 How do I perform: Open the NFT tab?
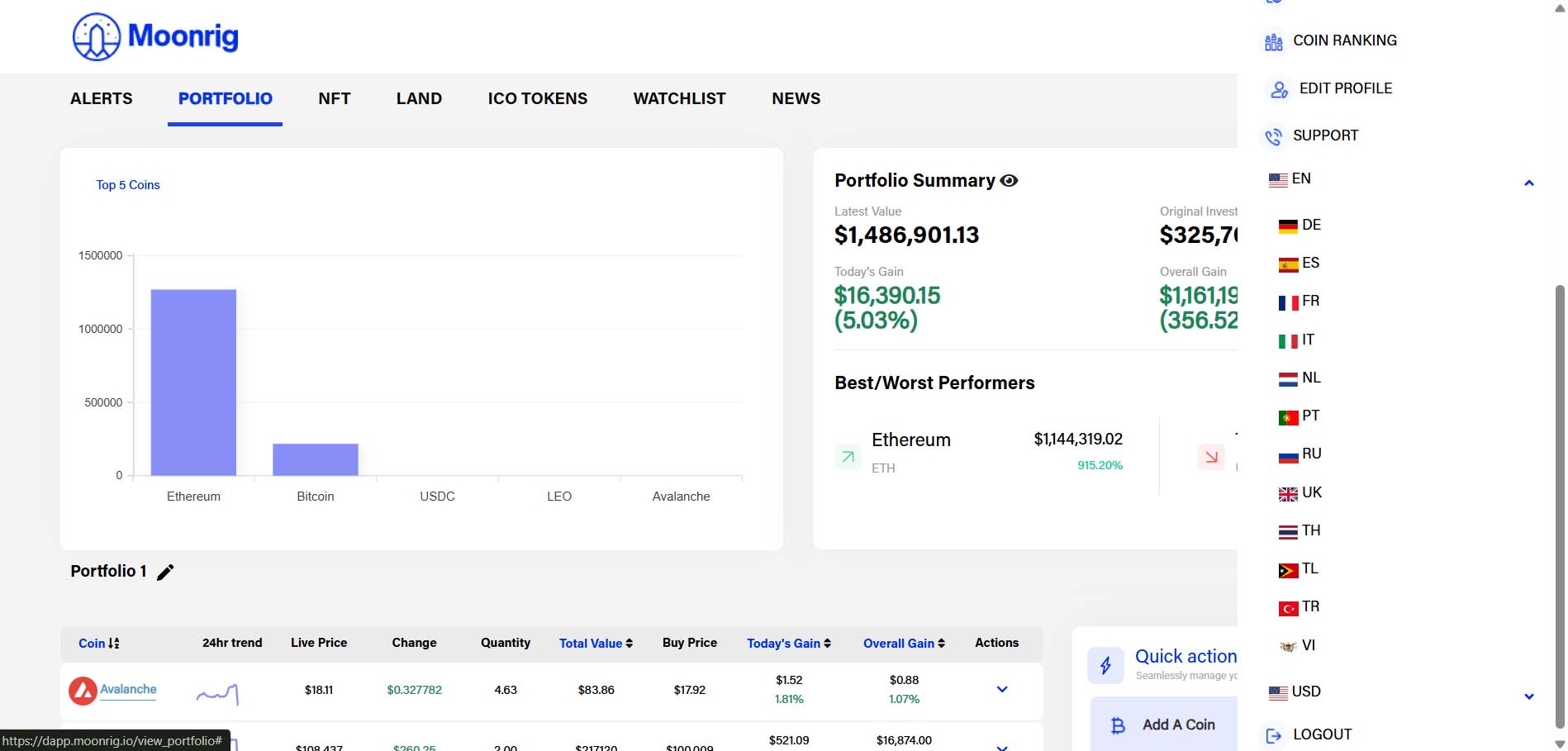coord(335,99)
